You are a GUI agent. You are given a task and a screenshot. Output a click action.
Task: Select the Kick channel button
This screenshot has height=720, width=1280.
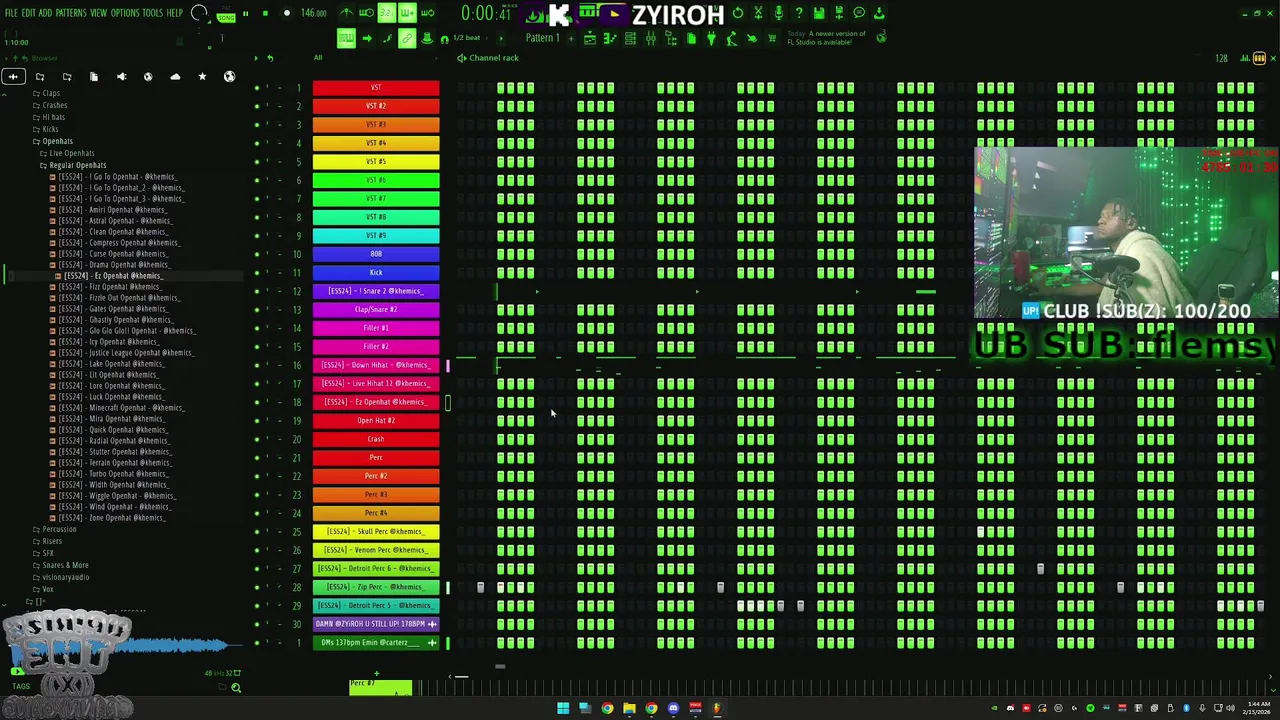(x=376, y=272)
